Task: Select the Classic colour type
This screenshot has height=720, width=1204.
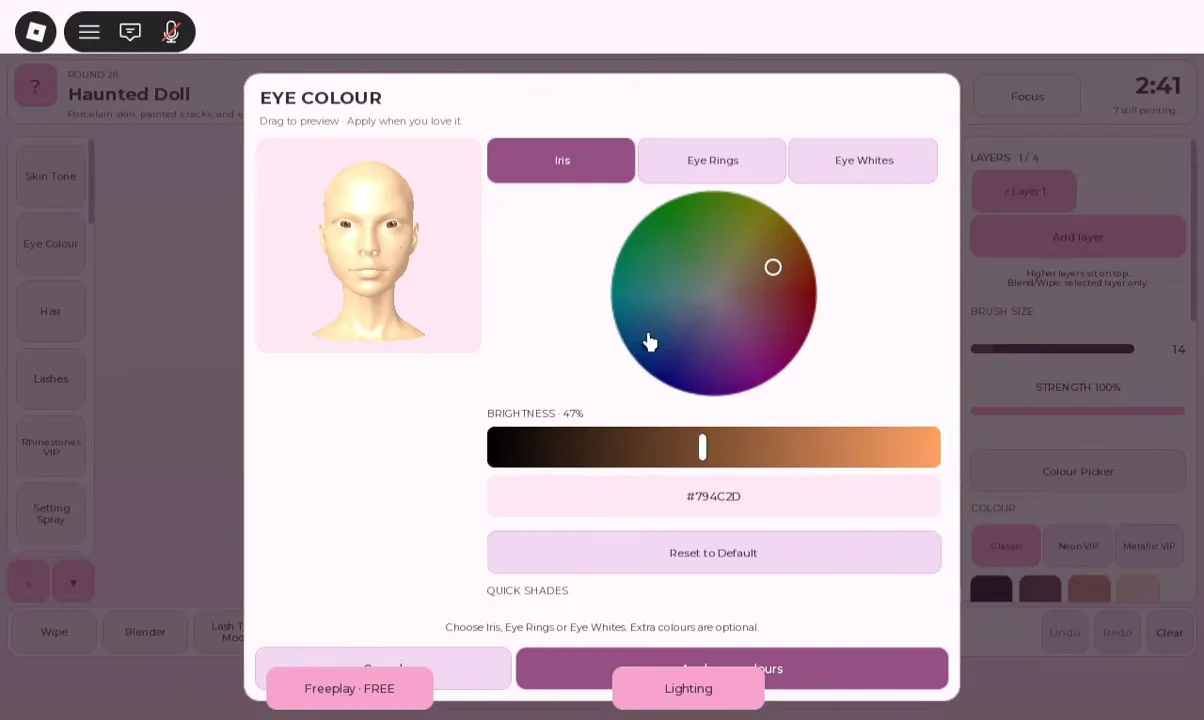Action: (x=1006, y=546)
